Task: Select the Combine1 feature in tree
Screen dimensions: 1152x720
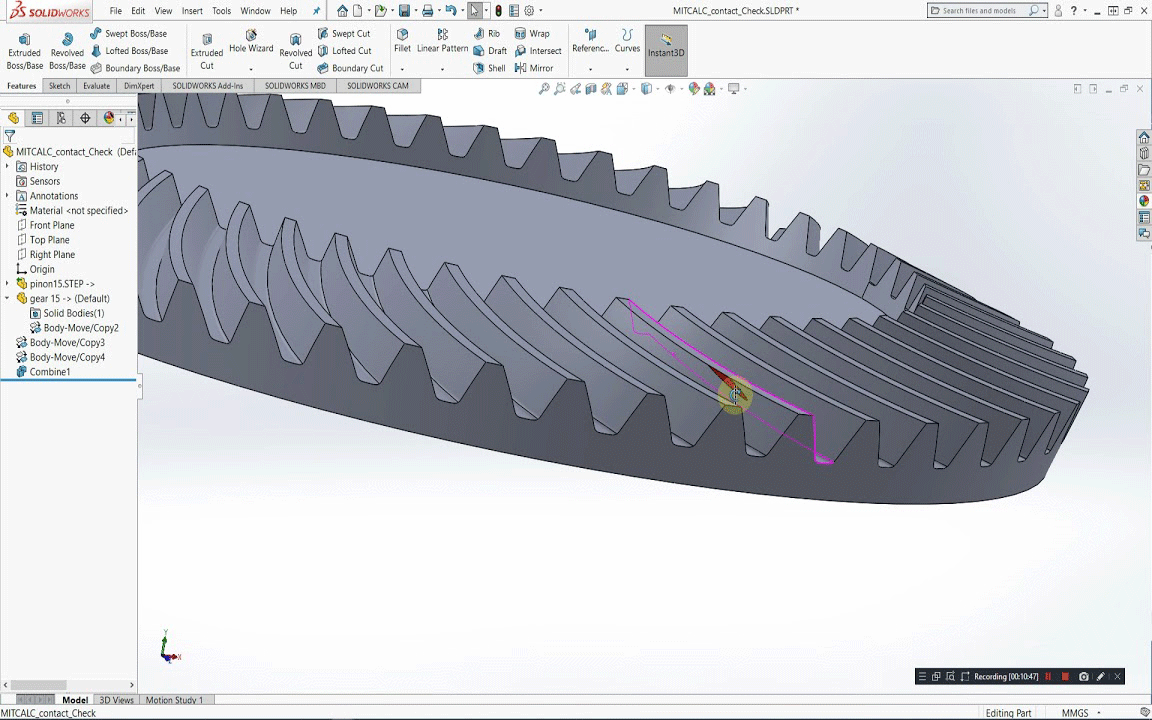Action: pos(49,372)
